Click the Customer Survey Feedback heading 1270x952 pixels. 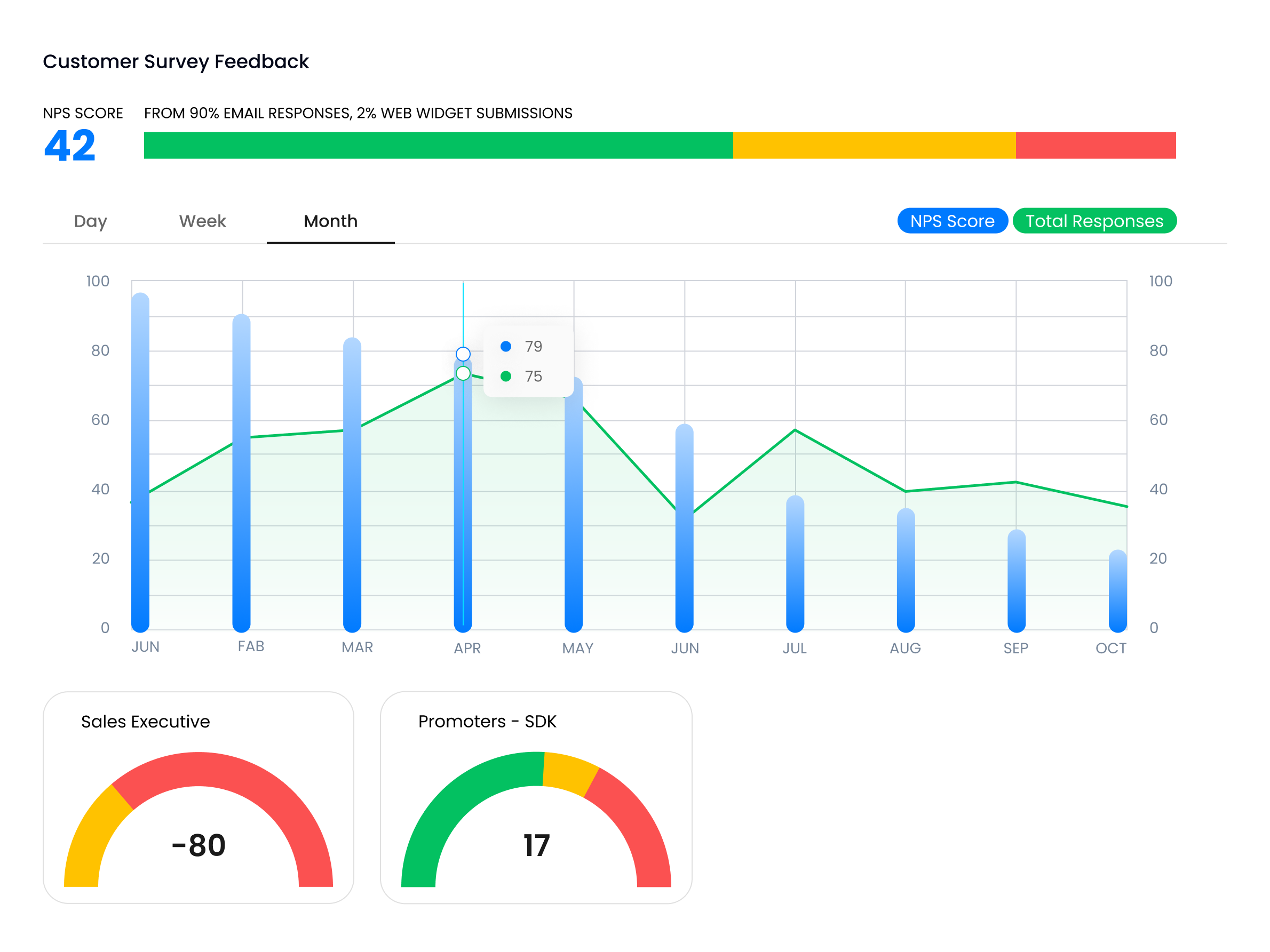(176, 62)
